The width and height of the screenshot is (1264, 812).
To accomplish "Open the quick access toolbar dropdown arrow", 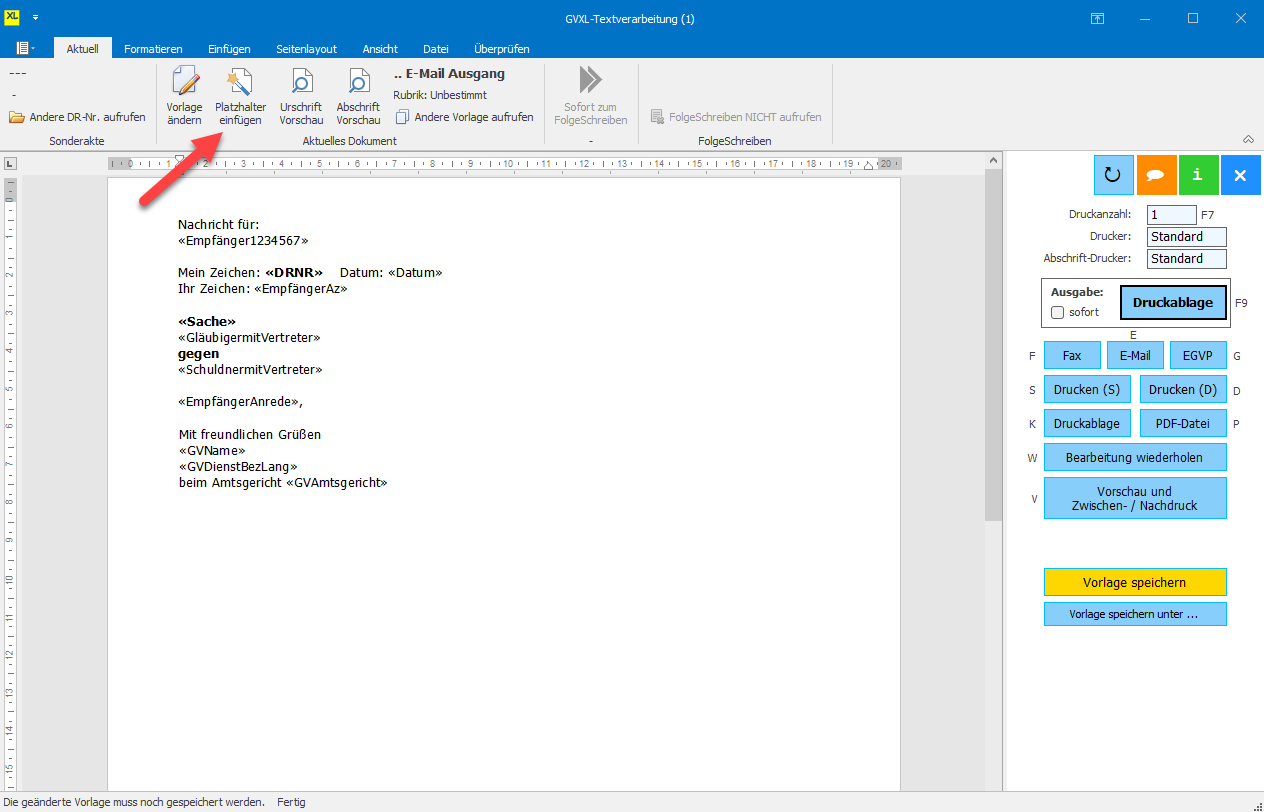I will [35, 18].
